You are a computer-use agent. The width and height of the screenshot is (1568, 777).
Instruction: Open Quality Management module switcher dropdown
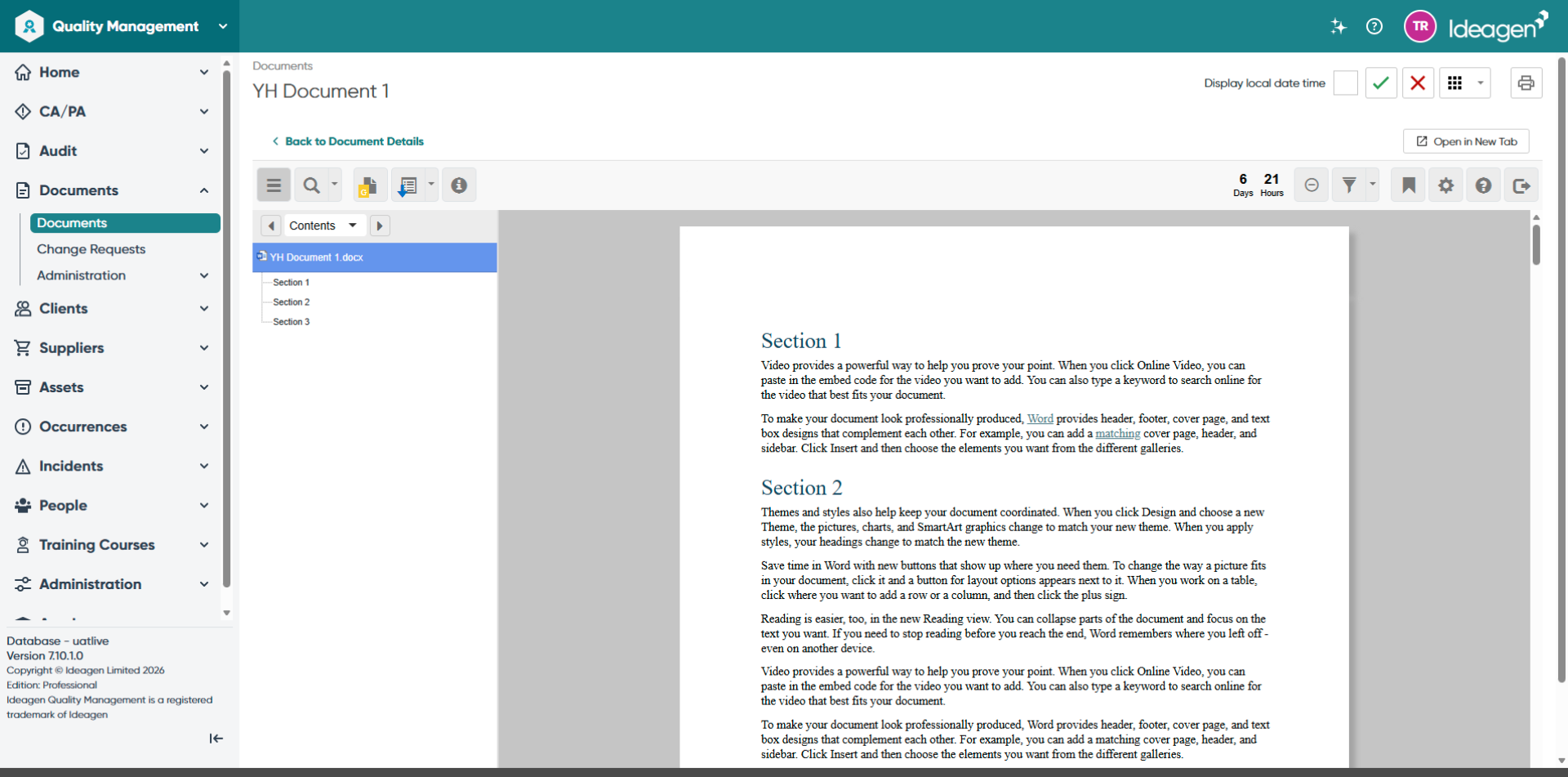[223, 26]
